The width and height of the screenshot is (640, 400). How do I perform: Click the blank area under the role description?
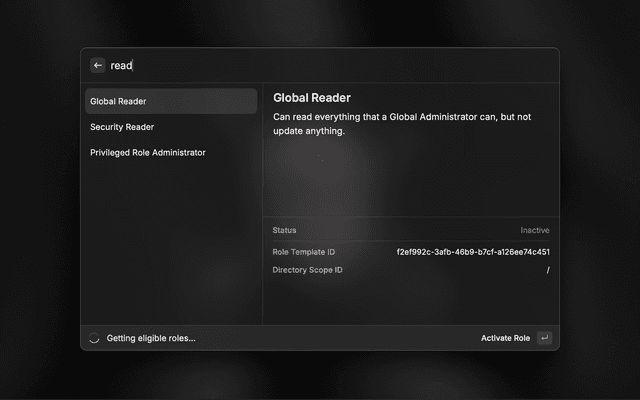click(x=410, y=180)
